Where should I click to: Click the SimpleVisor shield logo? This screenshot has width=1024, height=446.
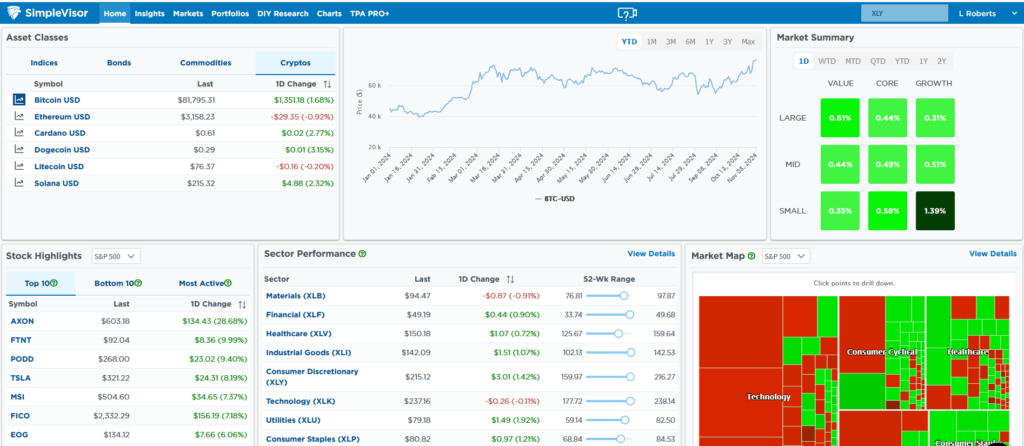pos(14,13)
